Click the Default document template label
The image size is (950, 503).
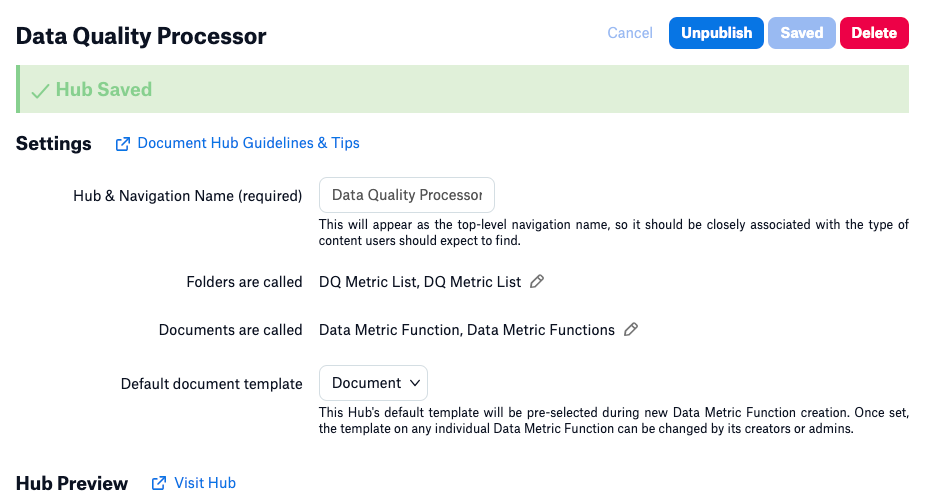click(211, 384)
